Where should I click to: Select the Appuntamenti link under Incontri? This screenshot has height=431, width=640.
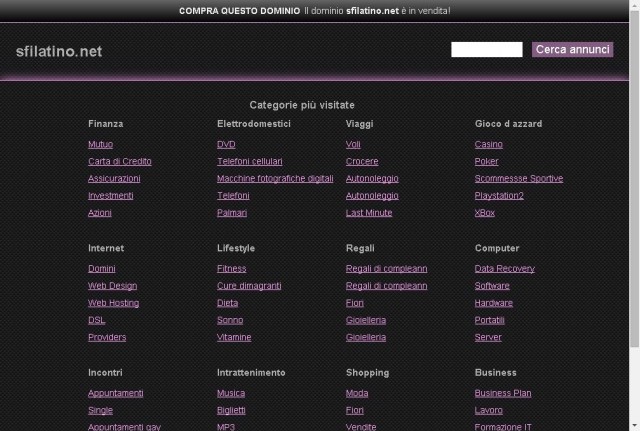(116, 393)
